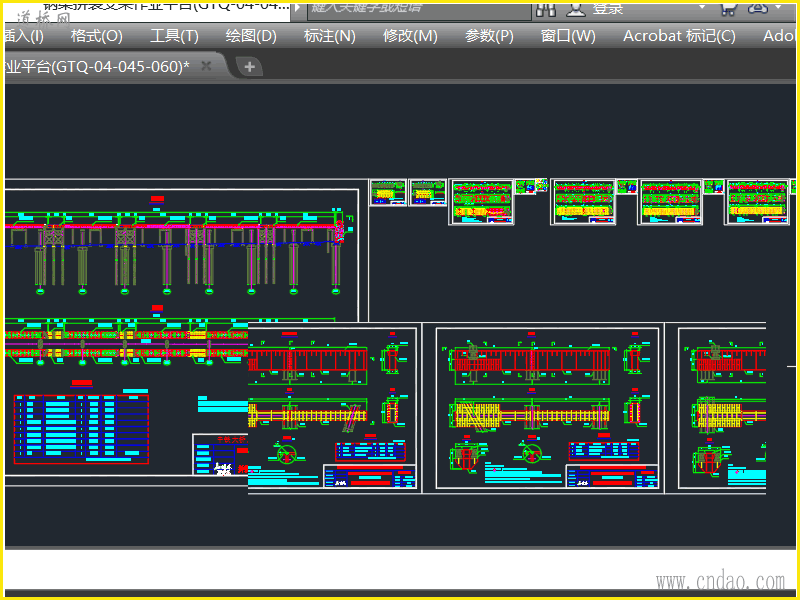This screenshot has height=600, width=800.
Task: Open the Acrobat 标记(C) menu
Action: [679, 36]
